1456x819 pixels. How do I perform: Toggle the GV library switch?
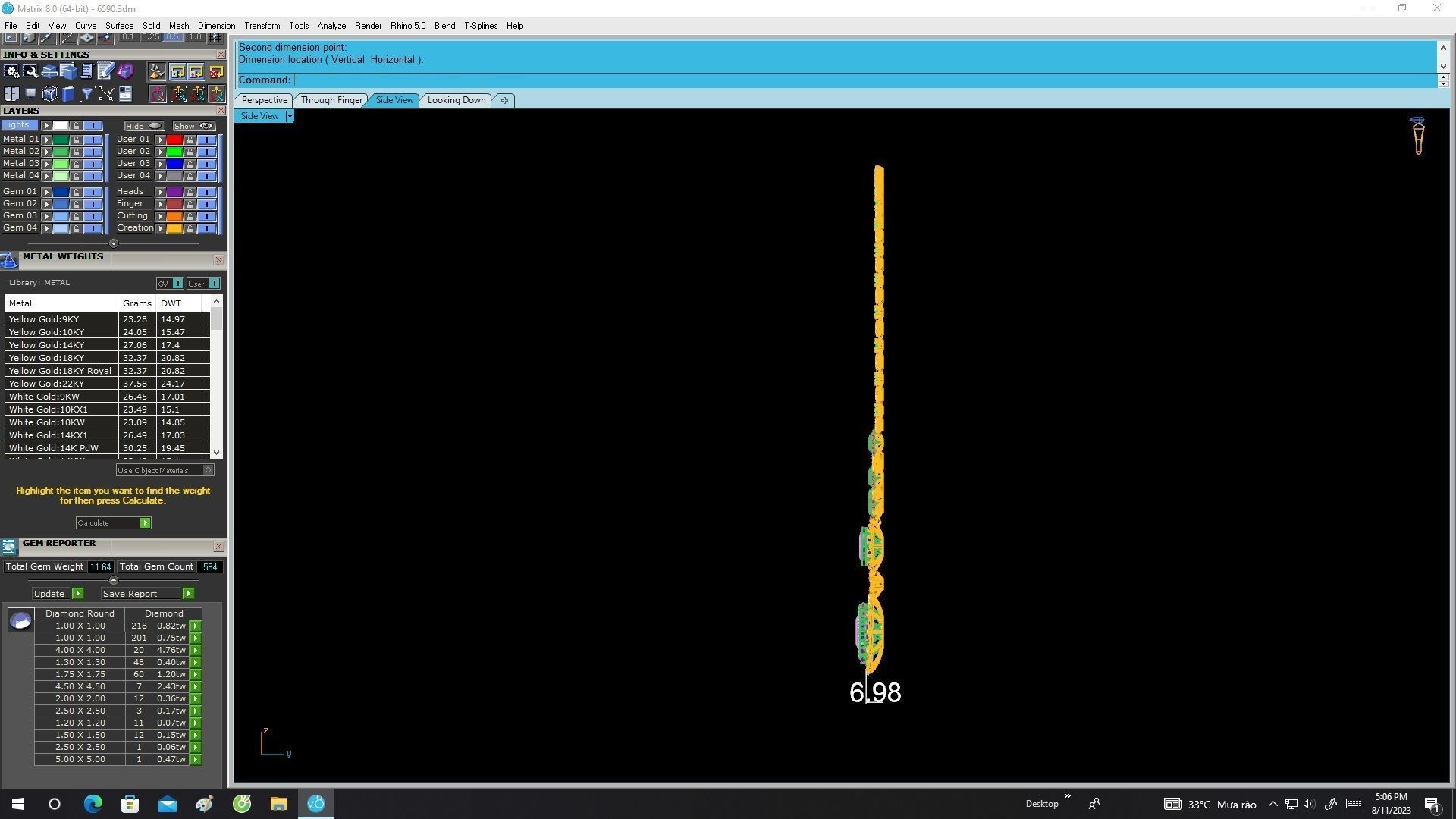point(170,284)
